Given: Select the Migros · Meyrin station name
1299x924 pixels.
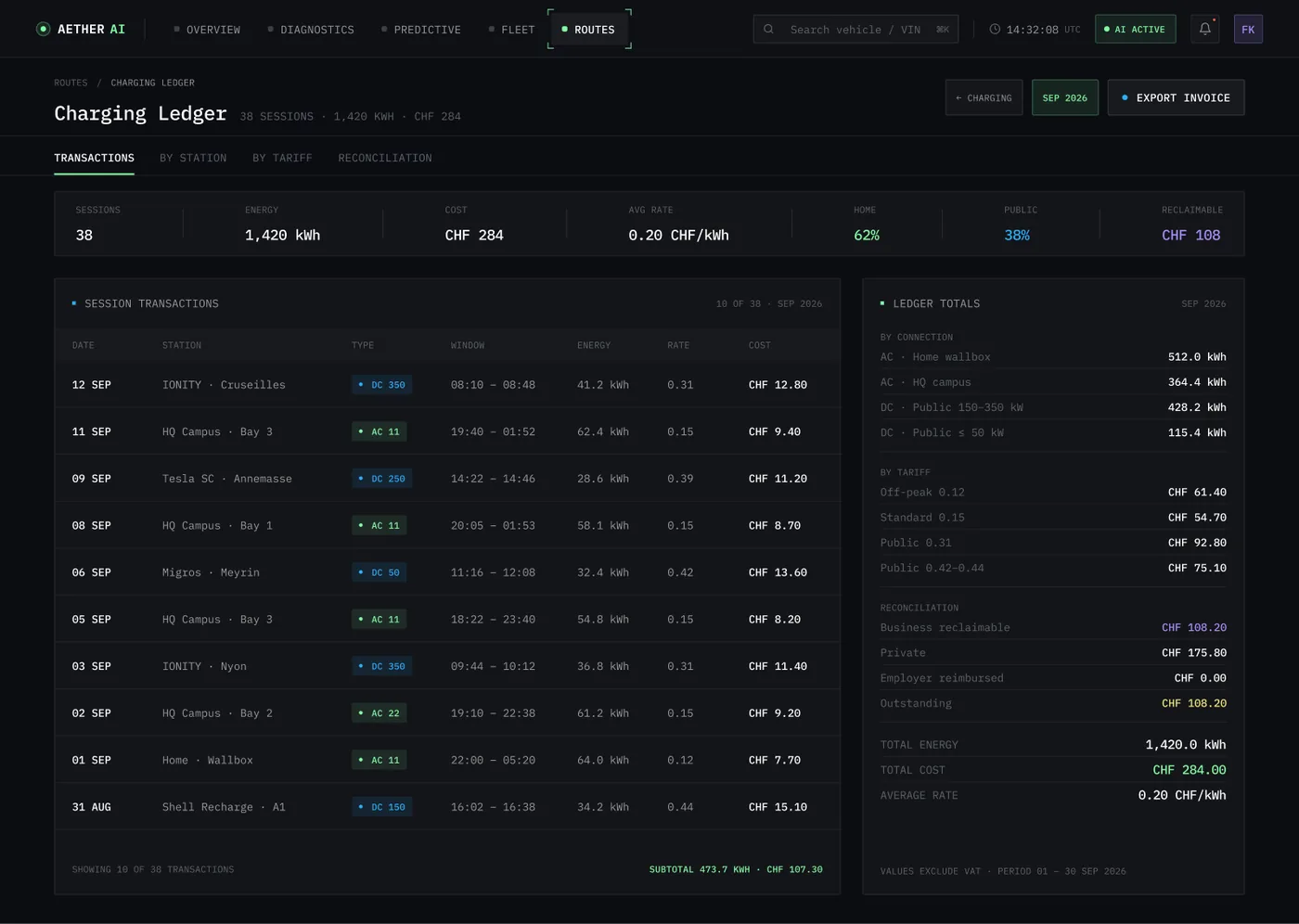Looking at the screenshot, I should coord(211,572).
